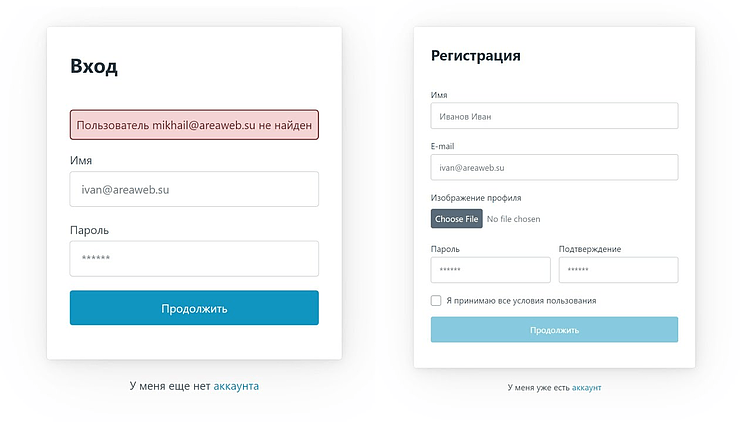Click the 'Регистрация' heading
The image size is (751, 422).
(x=475, y=56)
